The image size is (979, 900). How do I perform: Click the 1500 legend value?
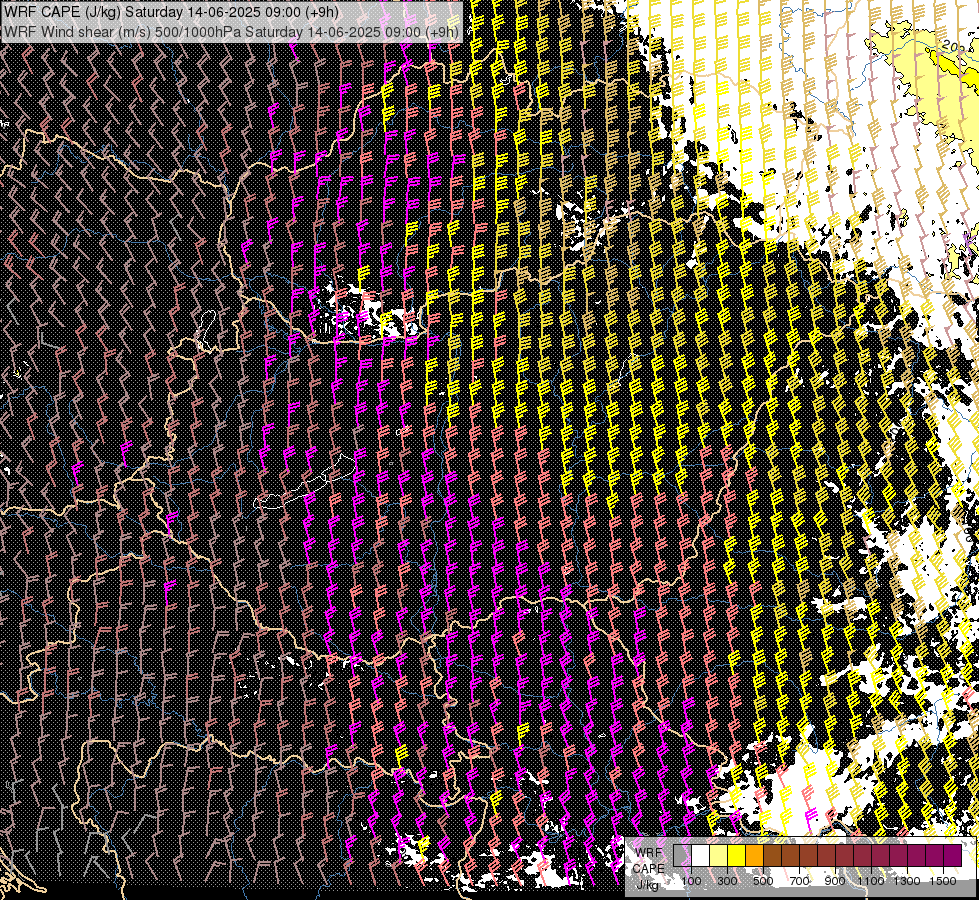[943, 881]
